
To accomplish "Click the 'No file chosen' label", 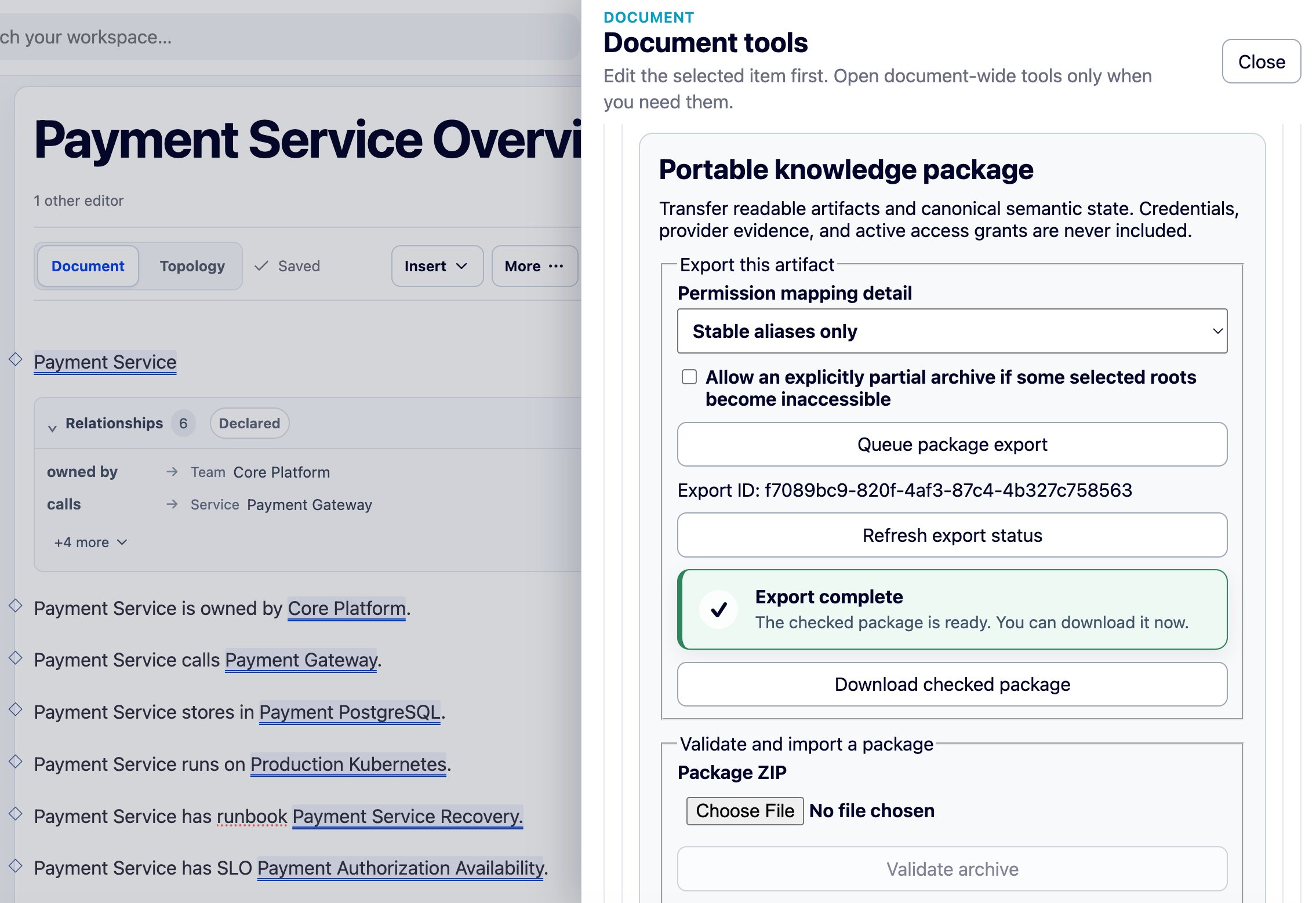I will point(871,811).
